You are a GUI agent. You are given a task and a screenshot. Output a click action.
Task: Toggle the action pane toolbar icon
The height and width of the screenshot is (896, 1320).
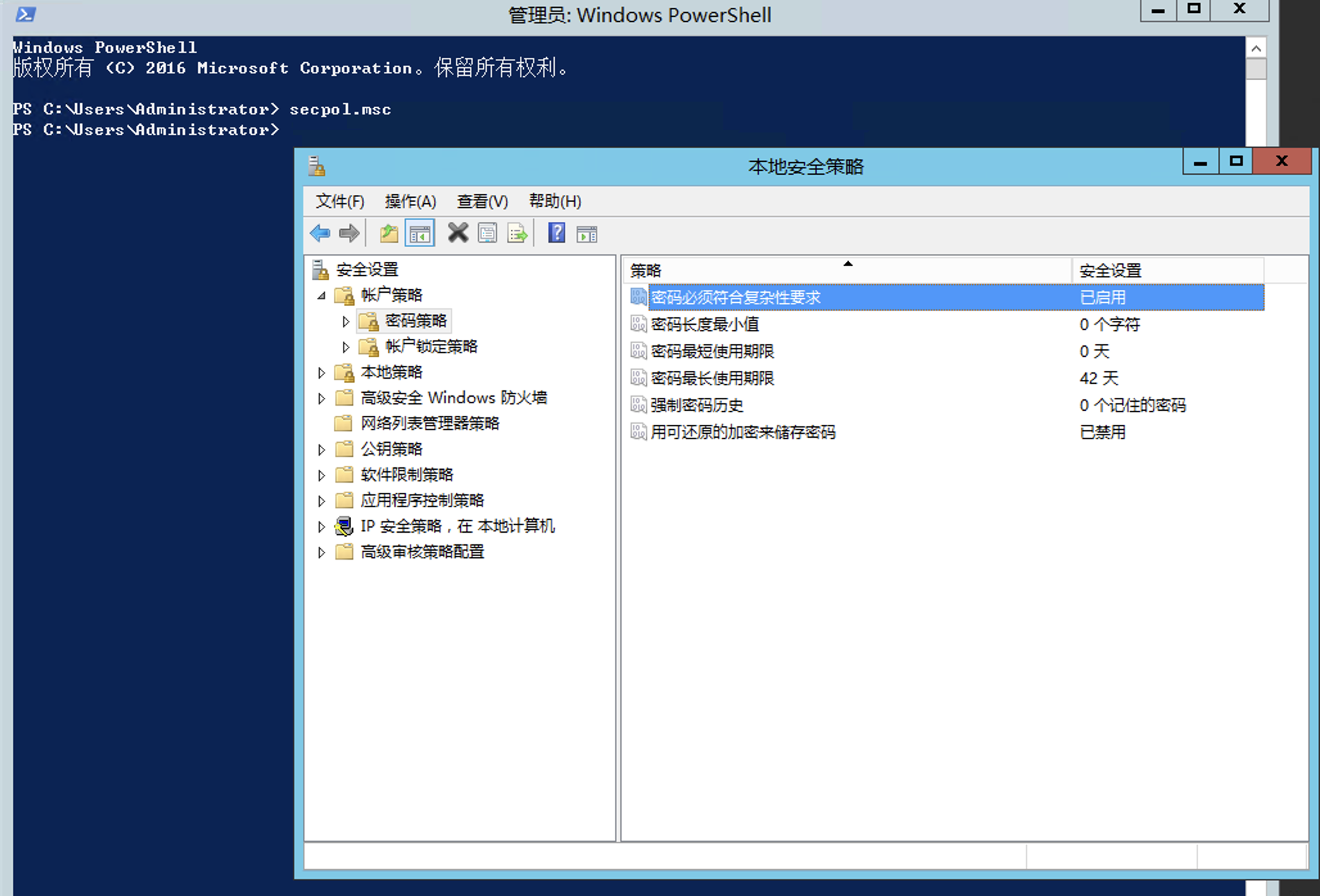tap(587, 234)
